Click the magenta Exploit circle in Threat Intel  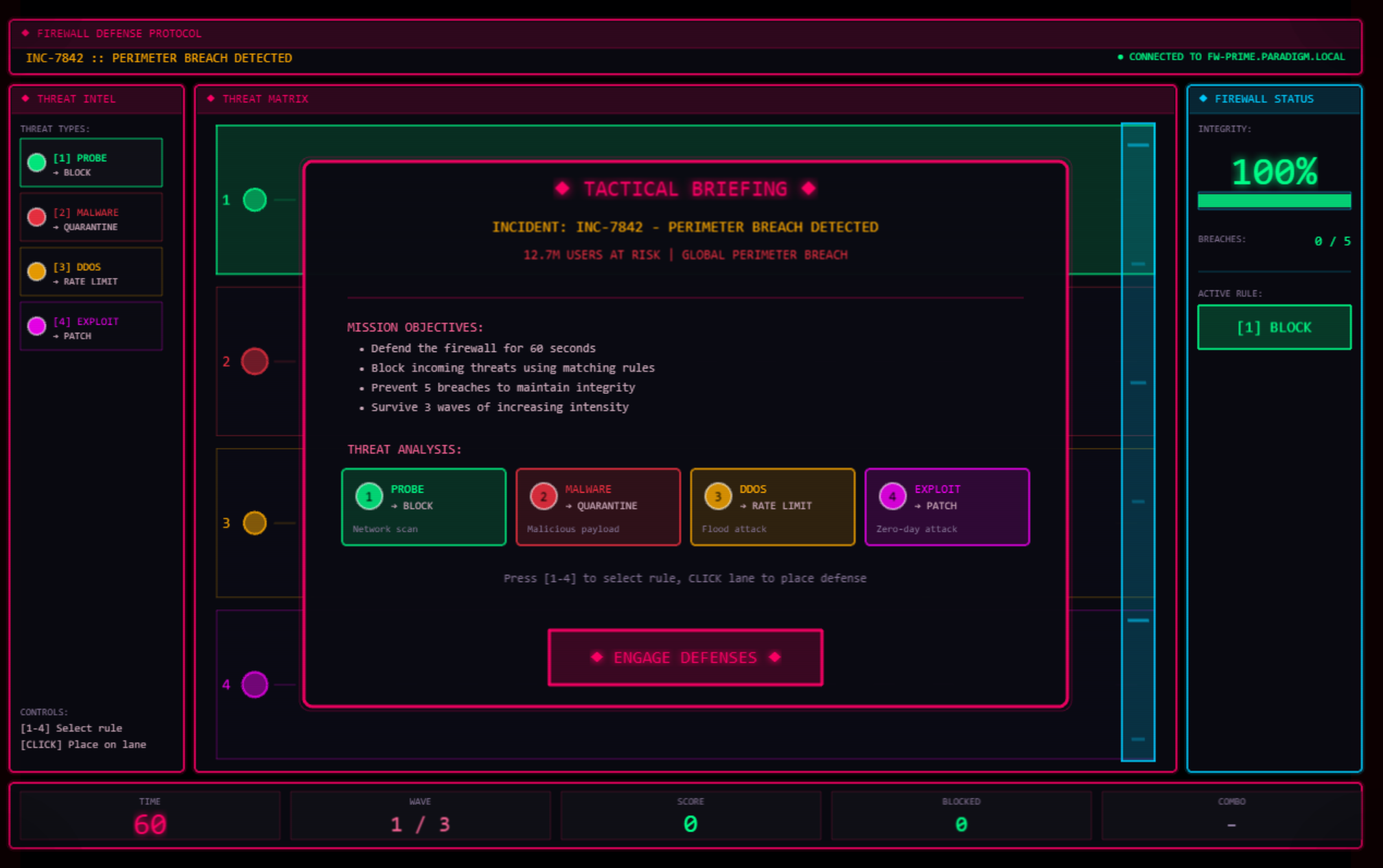tap(36, 326)
